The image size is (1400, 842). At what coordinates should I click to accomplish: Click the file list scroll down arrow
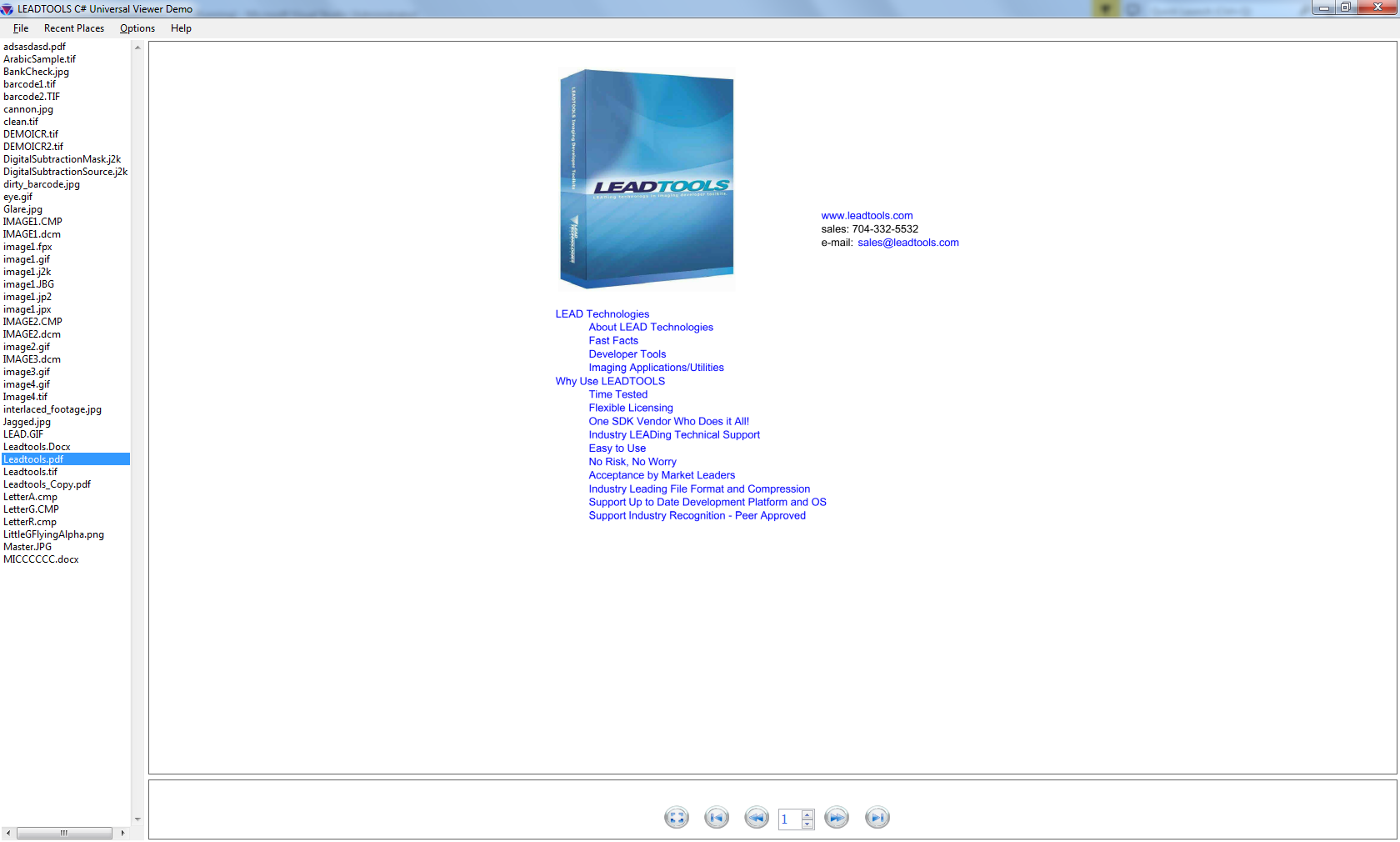[137, 819]
